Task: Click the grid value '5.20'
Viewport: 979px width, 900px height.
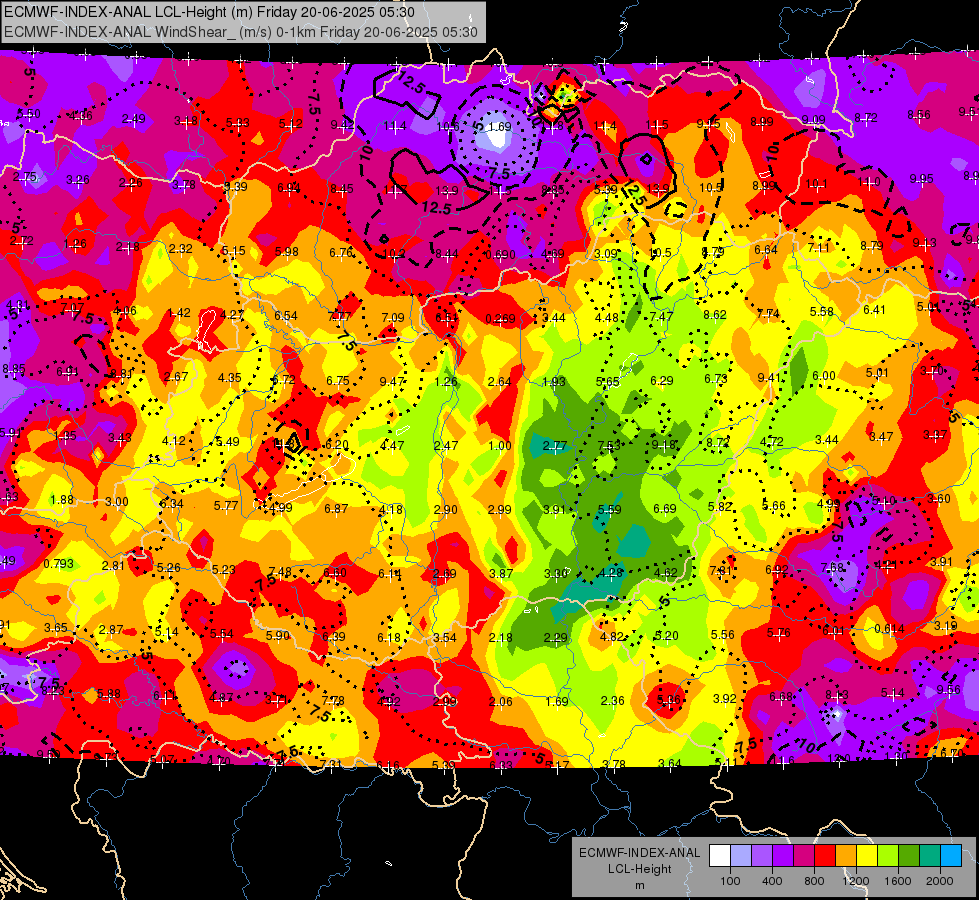Action: [666, 636]
